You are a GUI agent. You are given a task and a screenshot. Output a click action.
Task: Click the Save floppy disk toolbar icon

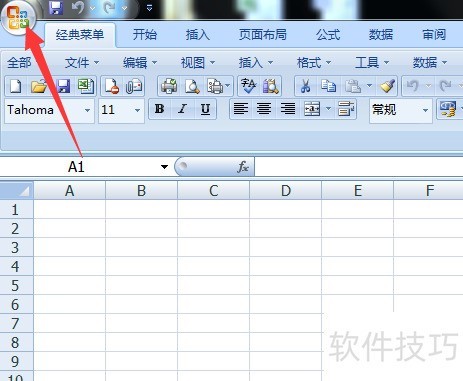point(63,86)
